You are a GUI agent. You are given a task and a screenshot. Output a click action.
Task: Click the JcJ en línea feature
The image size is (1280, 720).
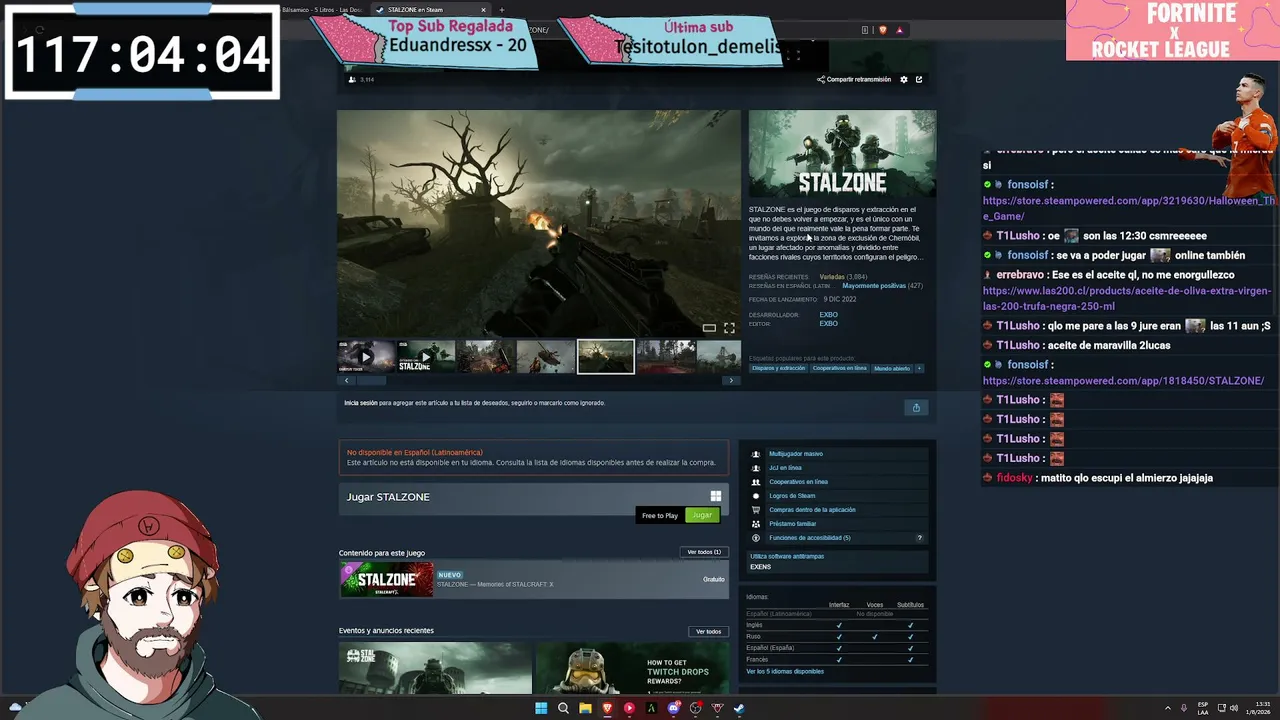pos(785,468)
